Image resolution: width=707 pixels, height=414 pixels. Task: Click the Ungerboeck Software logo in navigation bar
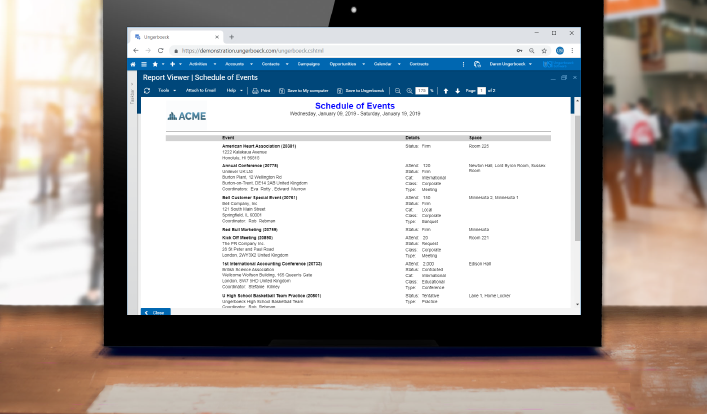coord(558,64)
